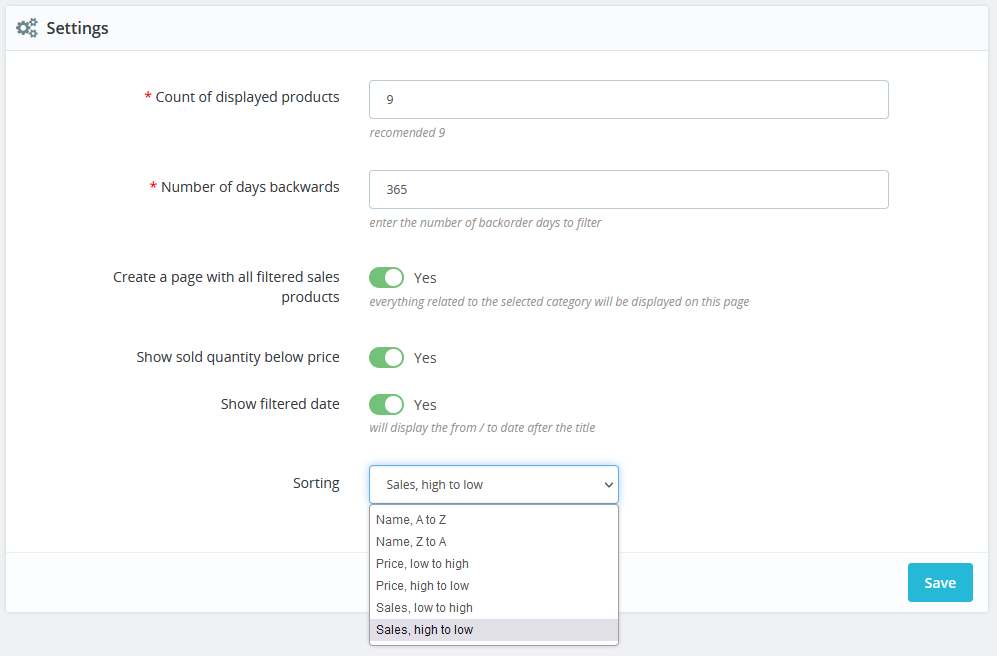Disable creating a page with all filtered sales products
This screenshot has height=656, width=997.
tap(386, 277)
